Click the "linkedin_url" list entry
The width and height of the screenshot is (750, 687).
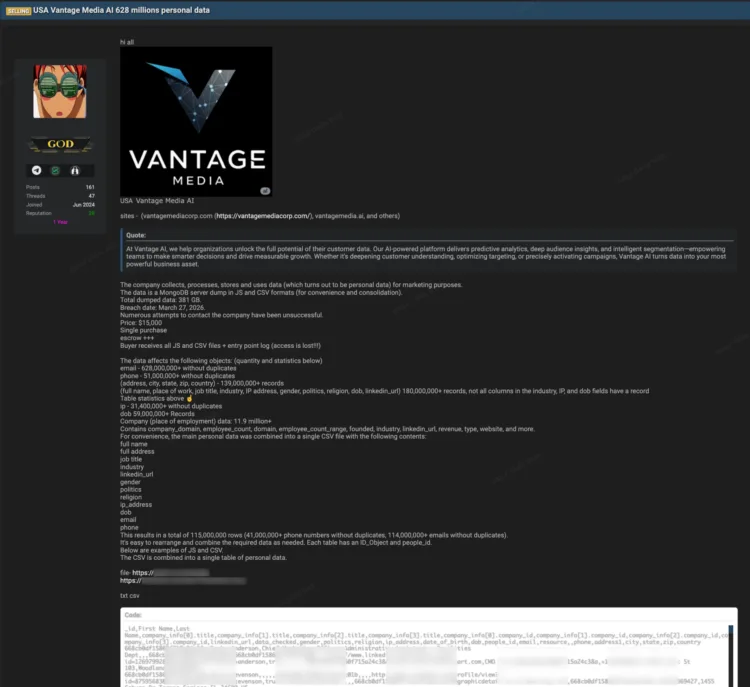point(136,474)
